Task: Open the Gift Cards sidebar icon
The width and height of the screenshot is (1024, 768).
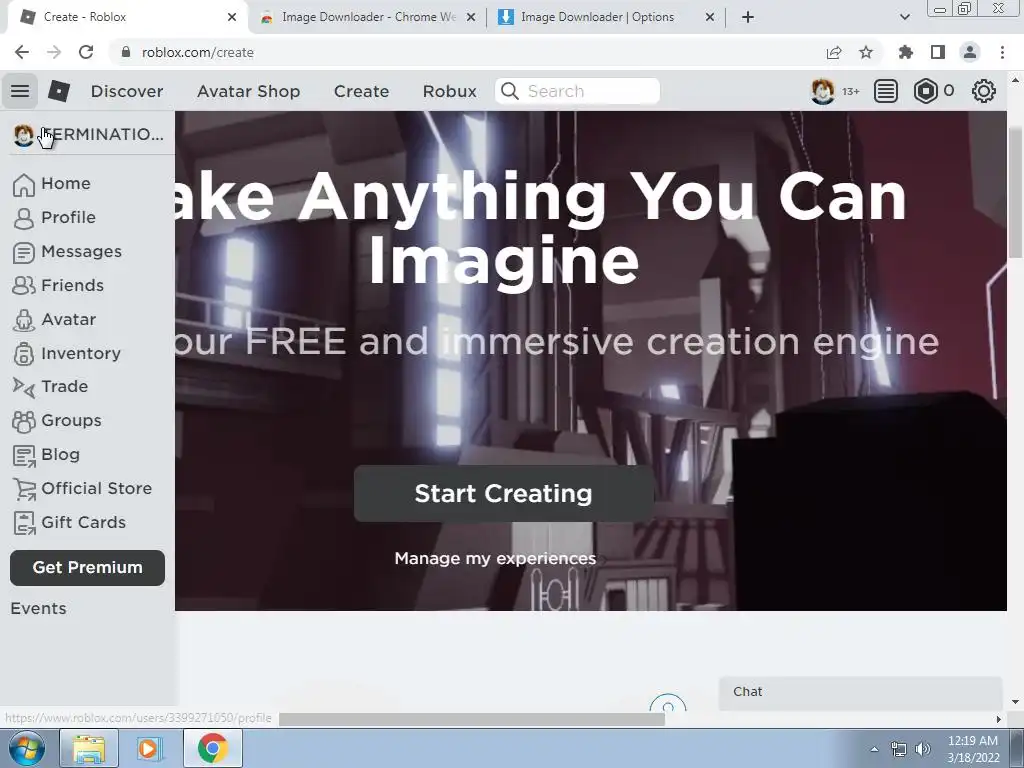Action: pos(24,523)
